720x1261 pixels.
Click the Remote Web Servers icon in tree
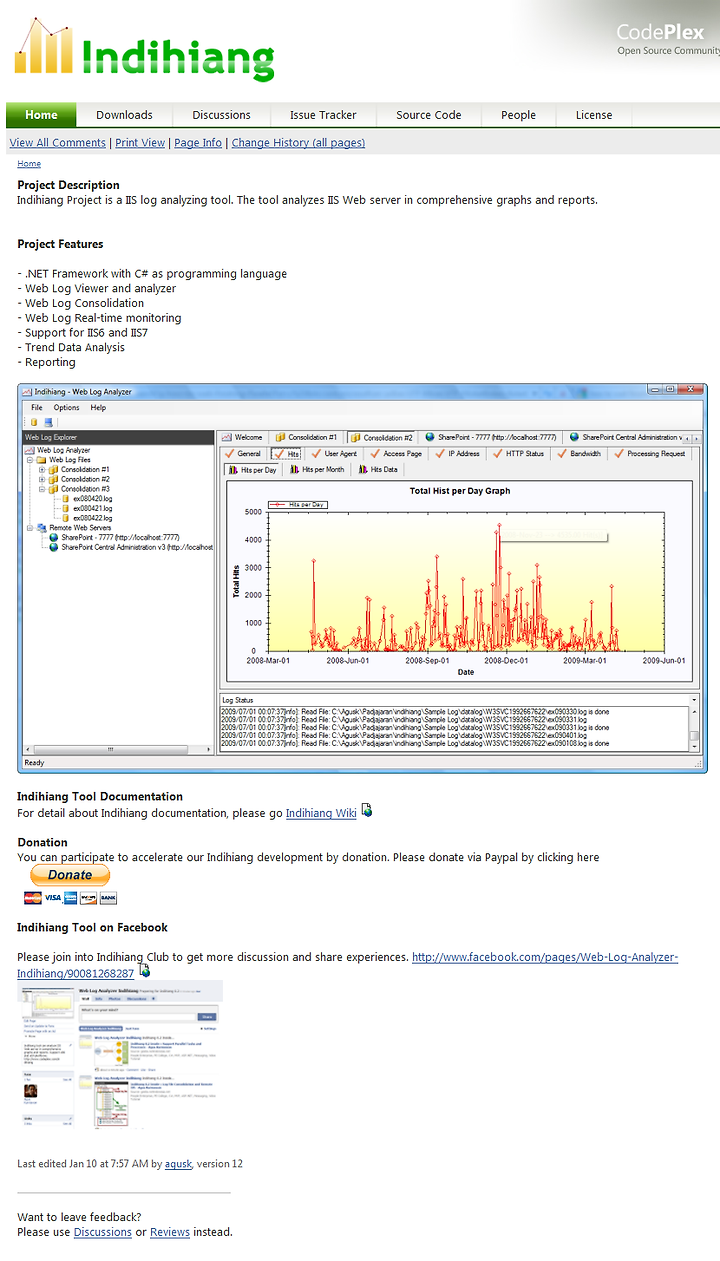pos(42,528)
